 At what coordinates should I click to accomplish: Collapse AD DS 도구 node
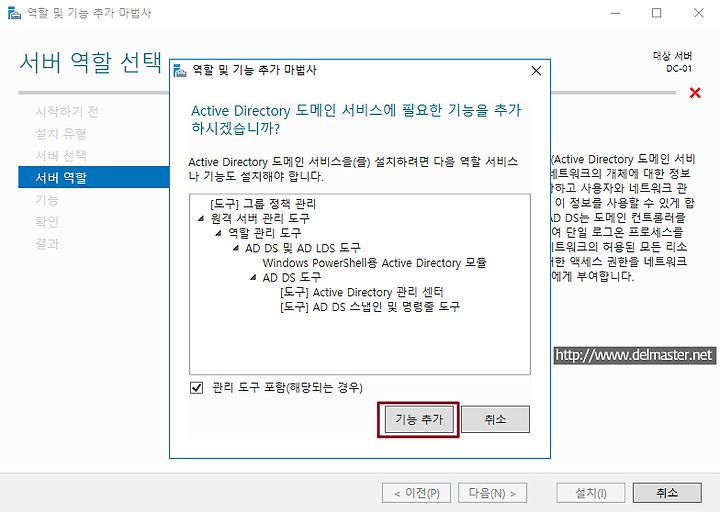253,277
